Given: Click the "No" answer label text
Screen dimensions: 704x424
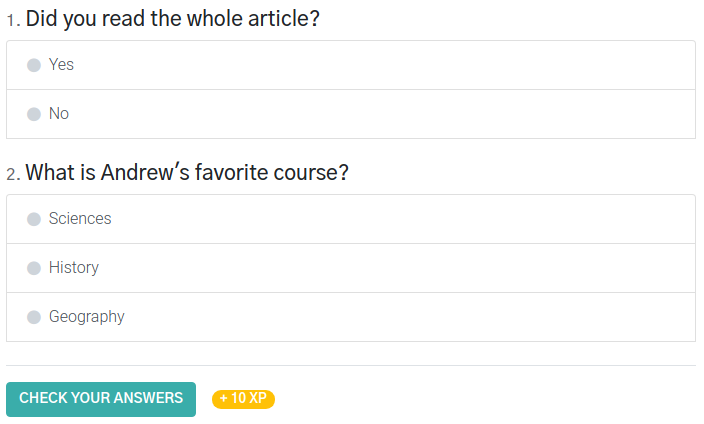Looking at the screenshot, I should pyautogui.click(x=59, y=114).
